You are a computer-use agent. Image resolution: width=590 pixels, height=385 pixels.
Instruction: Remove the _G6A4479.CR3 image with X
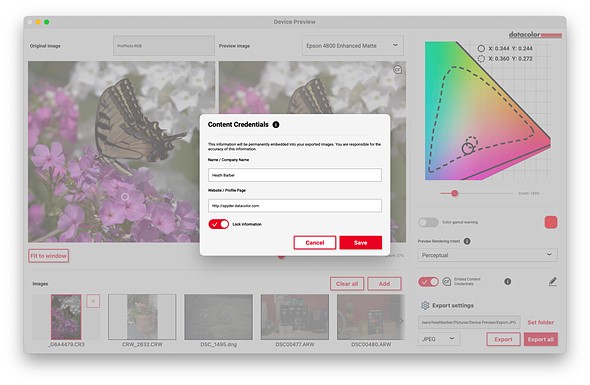93,301
